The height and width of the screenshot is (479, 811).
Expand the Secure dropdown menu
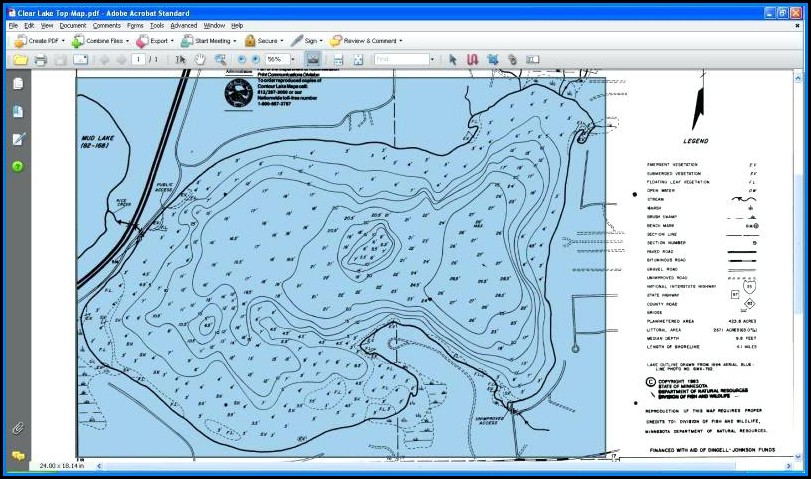283,41
